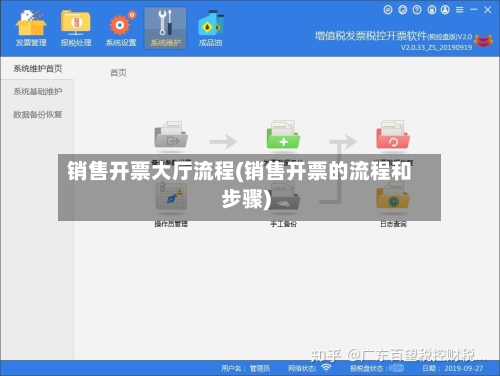This screenshot has width=500, height=376.
Task: Click the green plus backup folder icon
Action: [283, 135]
